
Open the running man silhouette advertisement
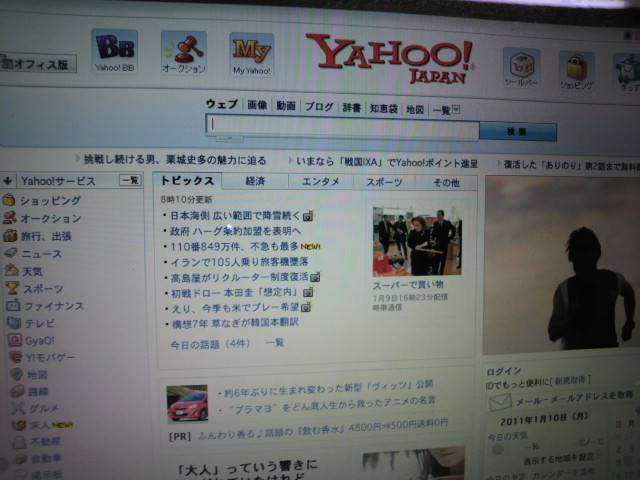[x=562, y=264]
